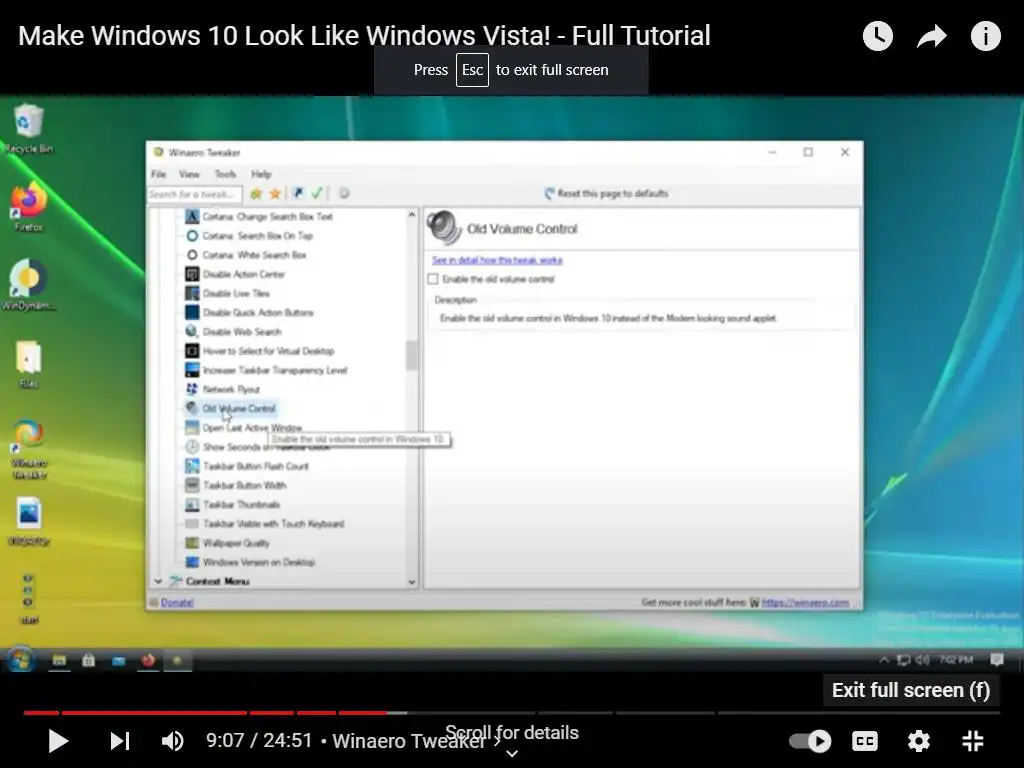Image resolution: width=1024 pixels, height=768 pixels.
Task: Click Reset this page to defaults
Action: point(606,193)
